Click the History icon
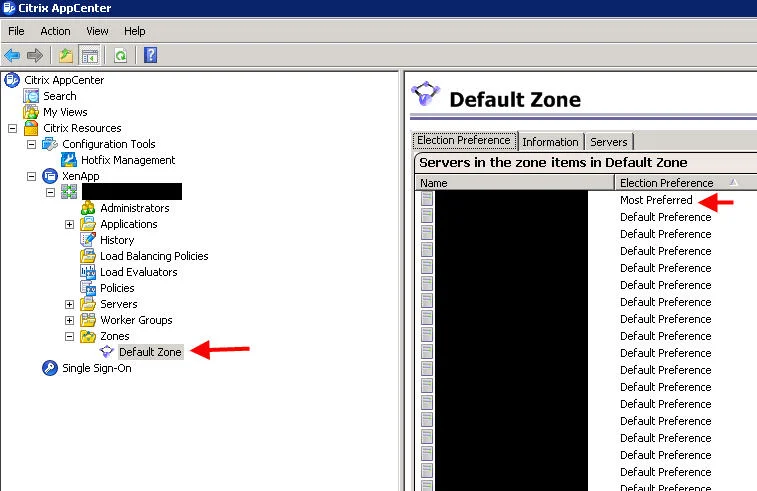 (88, 239)
